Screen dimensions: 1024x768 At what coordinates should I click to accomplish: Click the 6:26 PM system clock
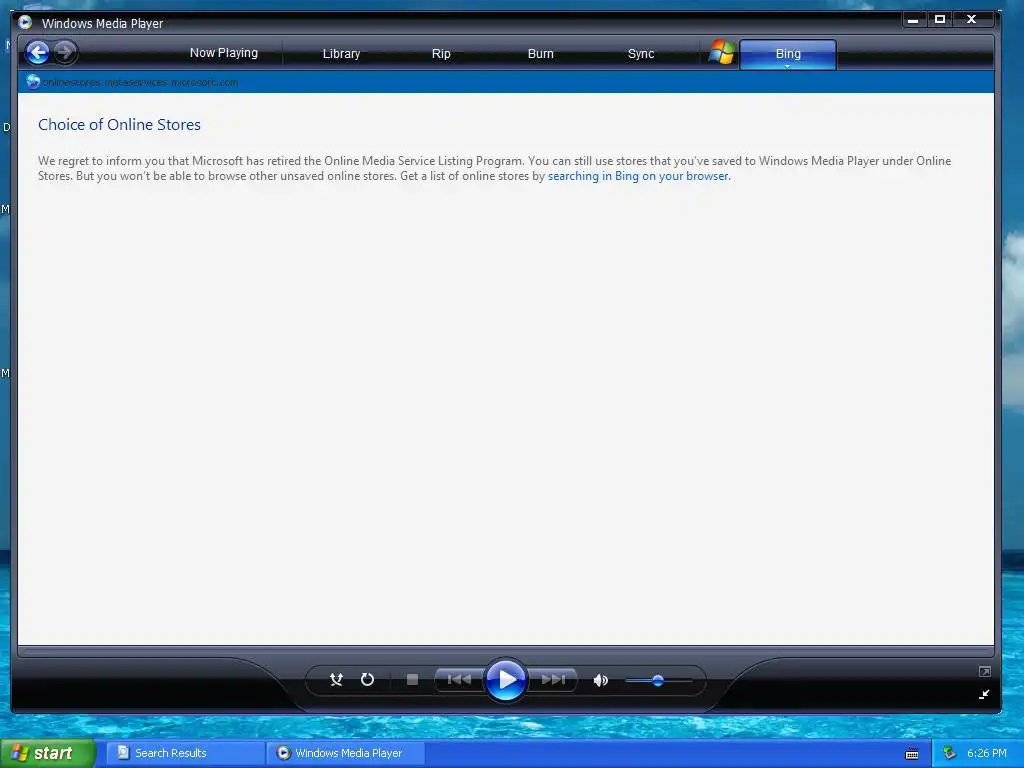pyautogui.click(x=987, y=753)
